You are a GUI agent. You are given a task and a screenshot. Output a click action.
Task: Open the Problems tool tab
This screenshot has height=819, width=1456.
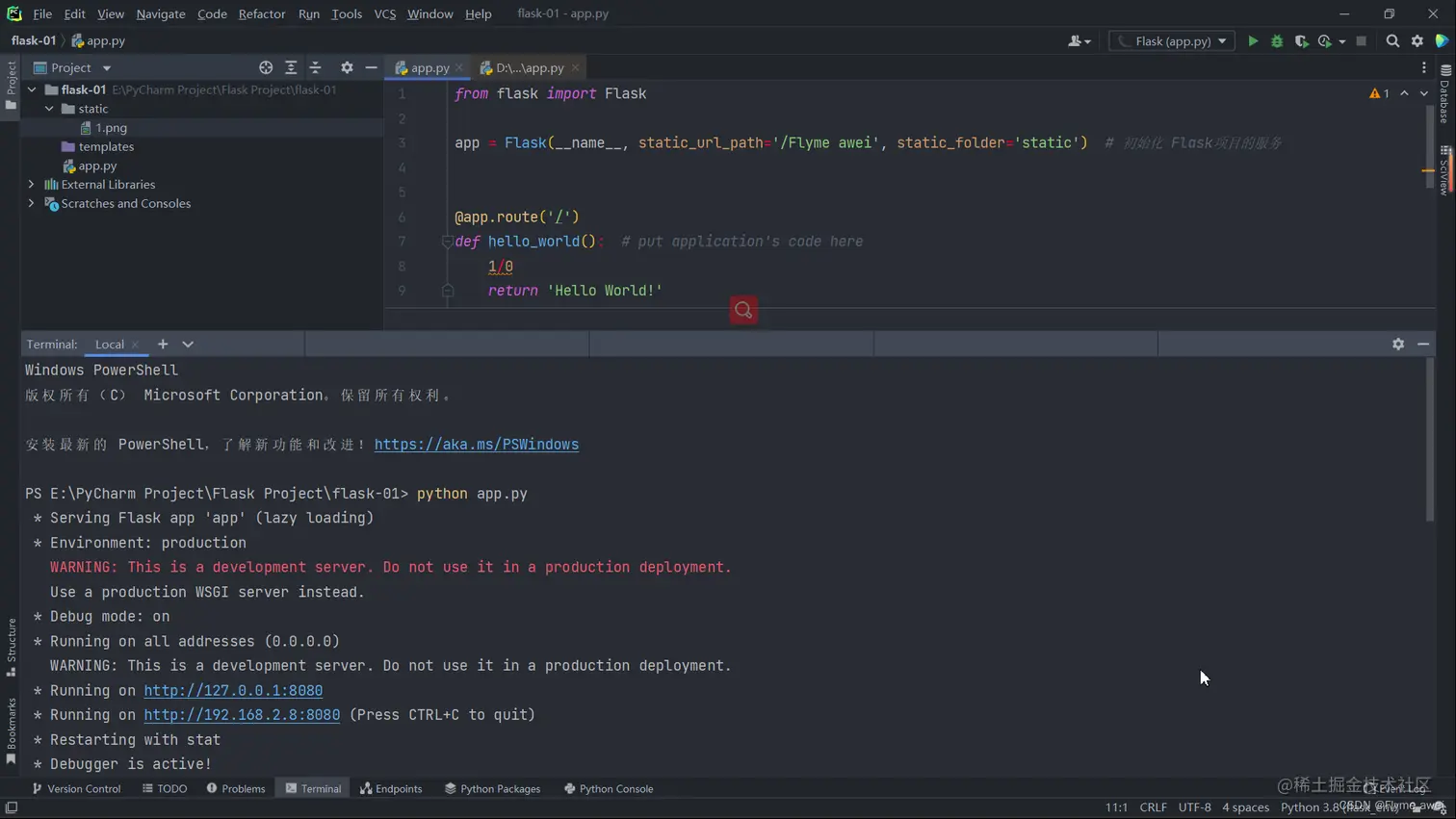pyautogui.click(x=235, y=788)
